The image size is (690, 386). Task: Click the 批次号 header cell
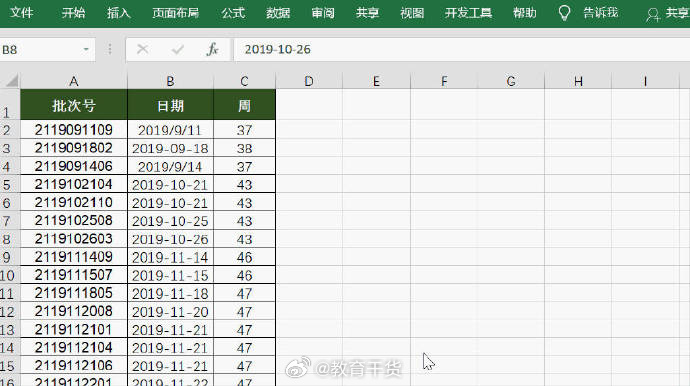click(74, 105)
